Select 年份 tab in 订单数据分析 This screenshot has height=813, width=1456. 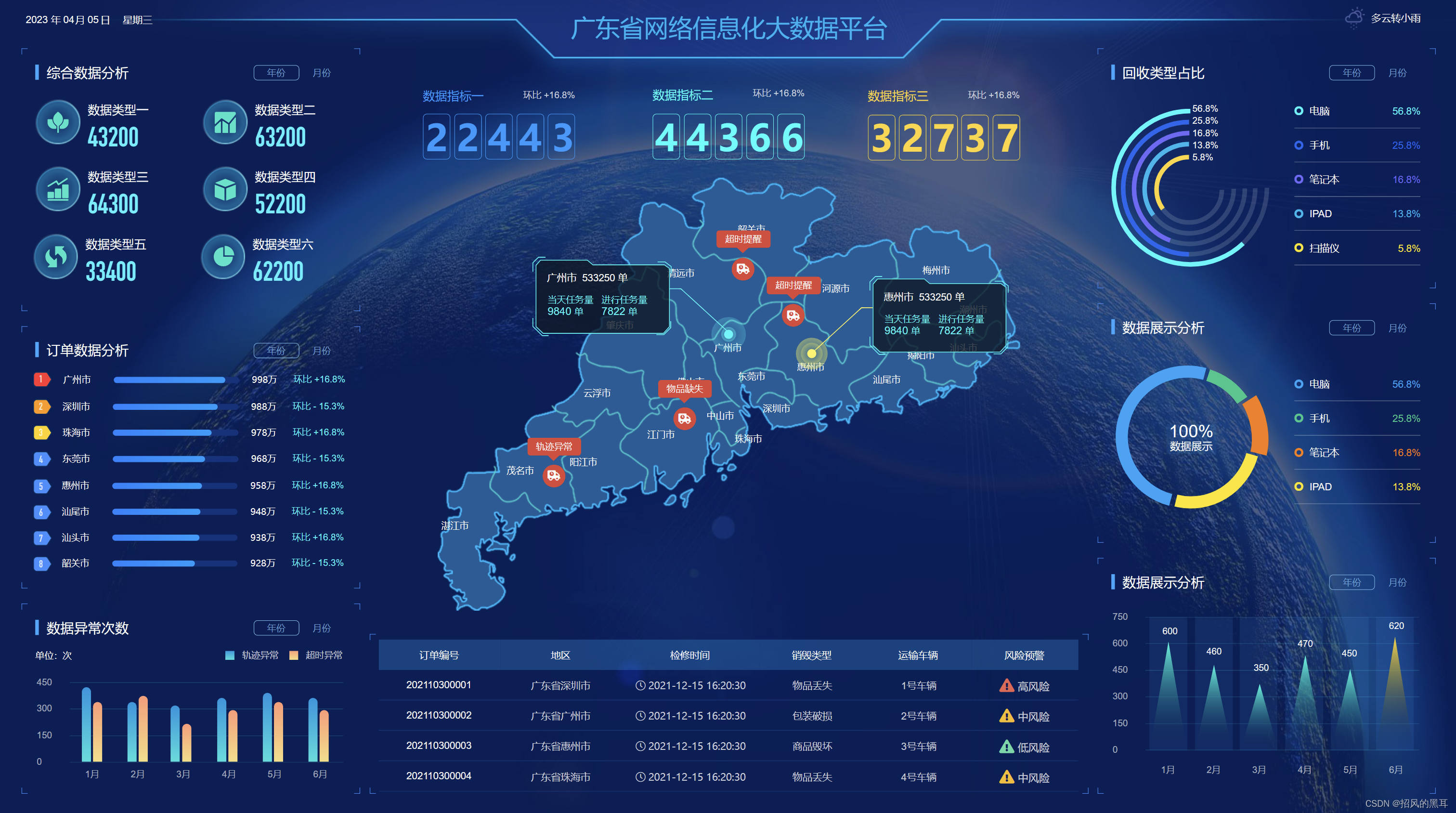(276, 351)
